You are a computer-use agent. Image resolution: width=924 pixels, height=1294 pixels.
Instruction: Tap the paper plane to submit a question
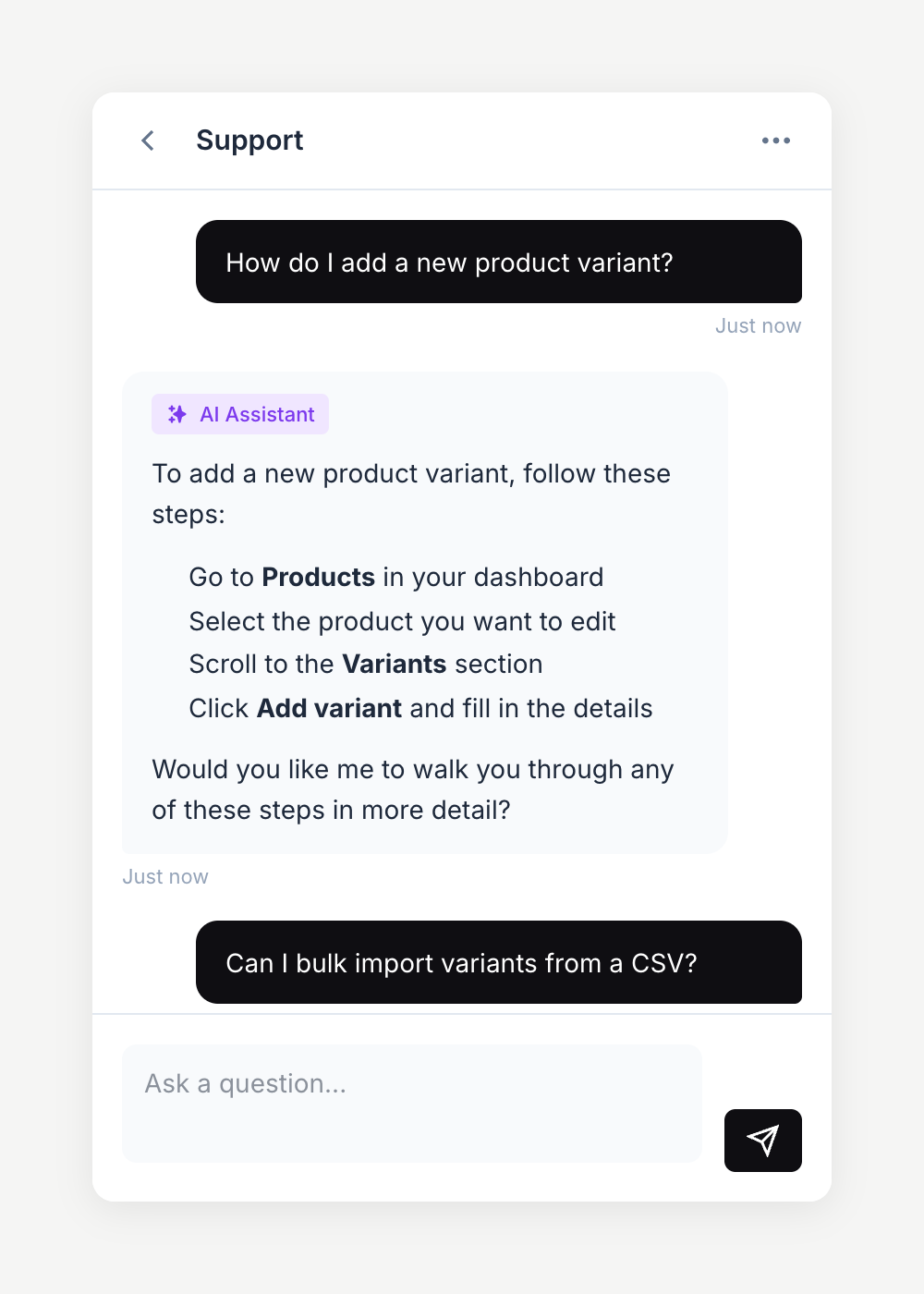point(762,1141)
